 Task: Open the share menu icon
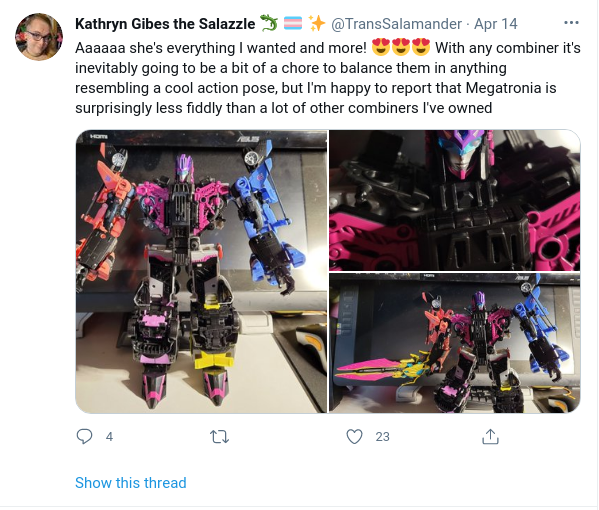490,436
